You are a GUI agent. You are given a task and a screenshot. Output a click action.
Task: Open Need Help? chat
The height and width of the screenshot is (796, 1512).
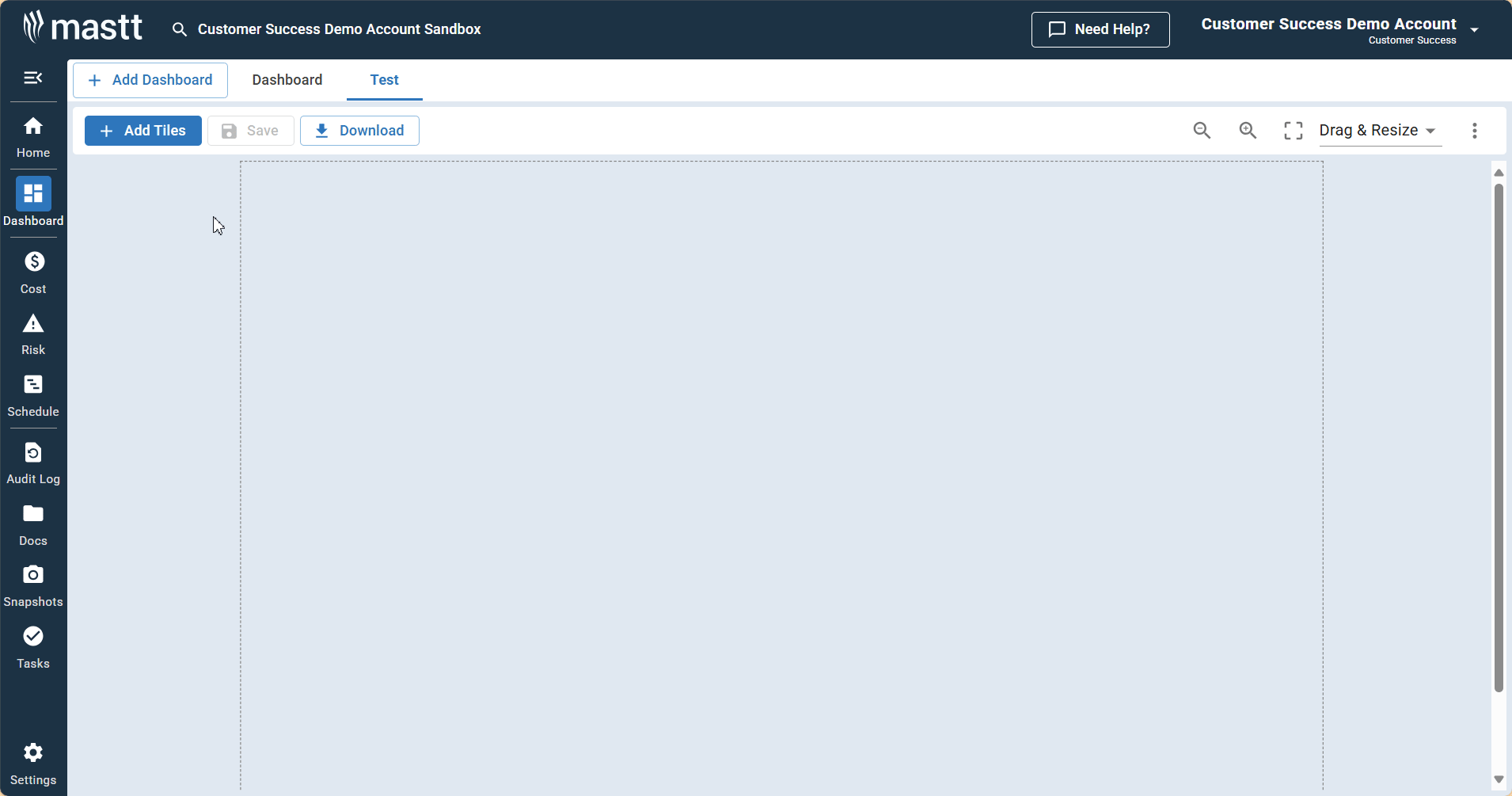pos(1100,29)
